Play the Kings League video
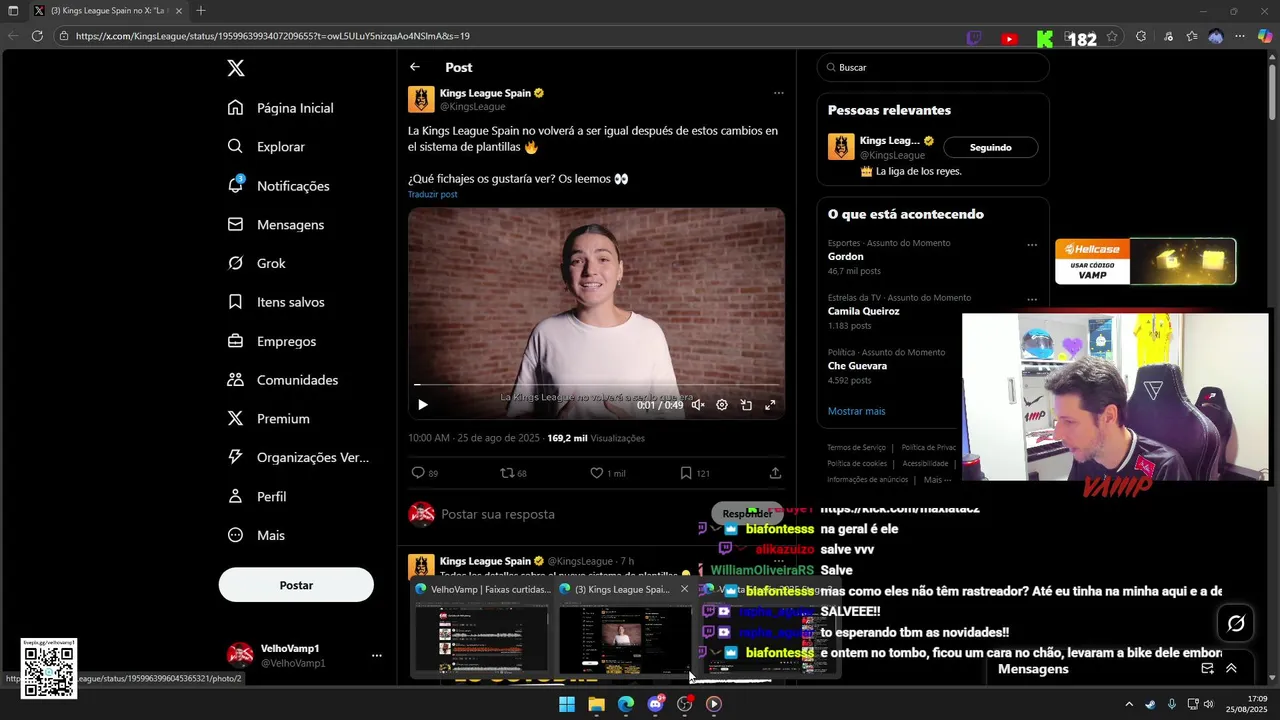 click(x=423, y=405)
